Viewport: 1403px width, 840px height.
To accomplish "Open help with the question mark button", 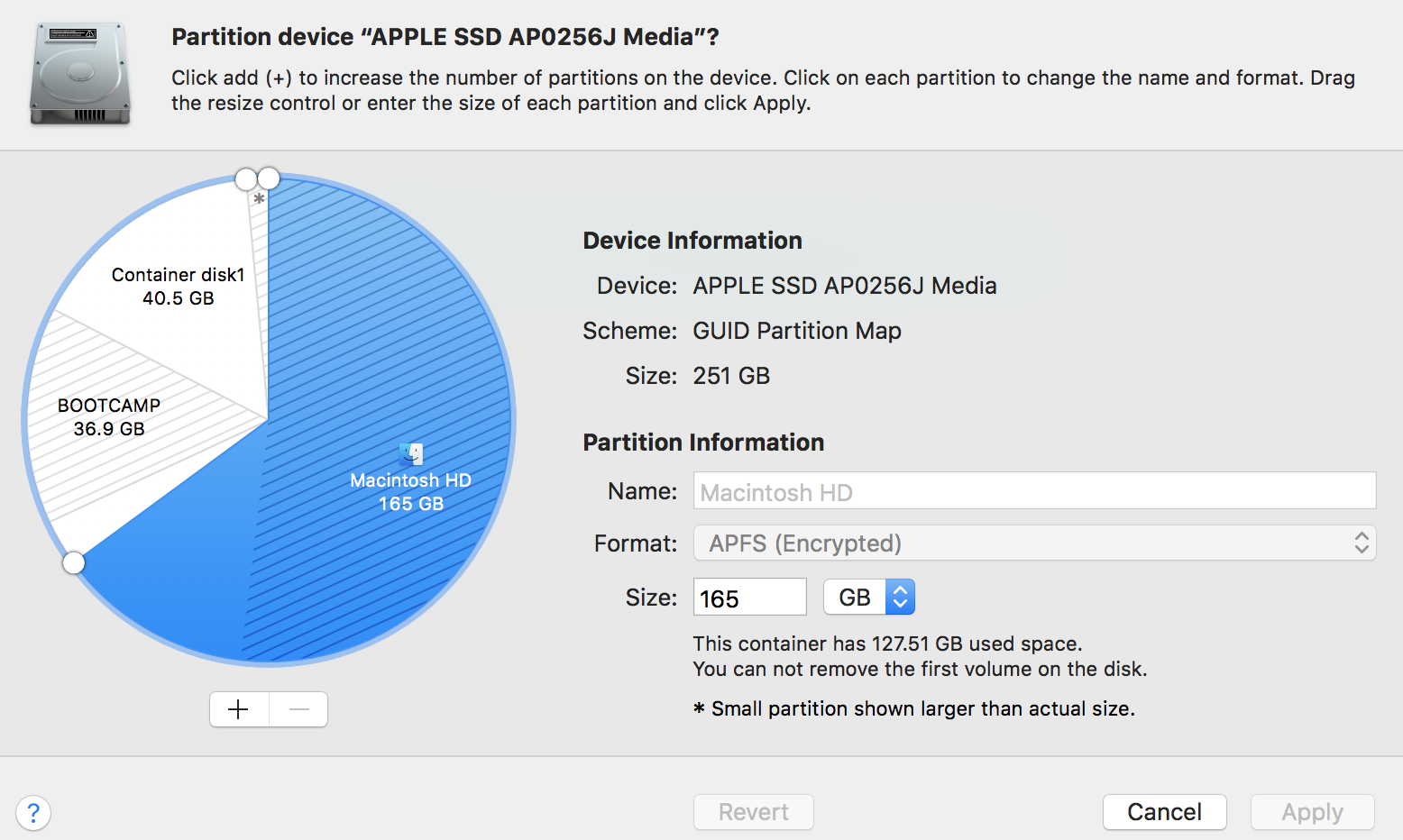I will coord(33,813).
